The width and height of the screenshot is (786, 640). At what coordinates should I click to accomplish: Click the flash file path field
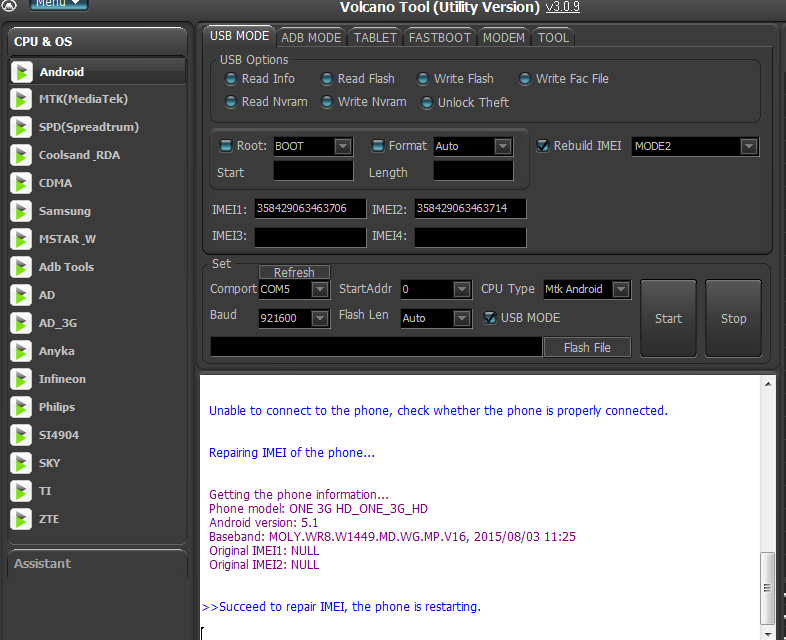(x=376, y=347)
